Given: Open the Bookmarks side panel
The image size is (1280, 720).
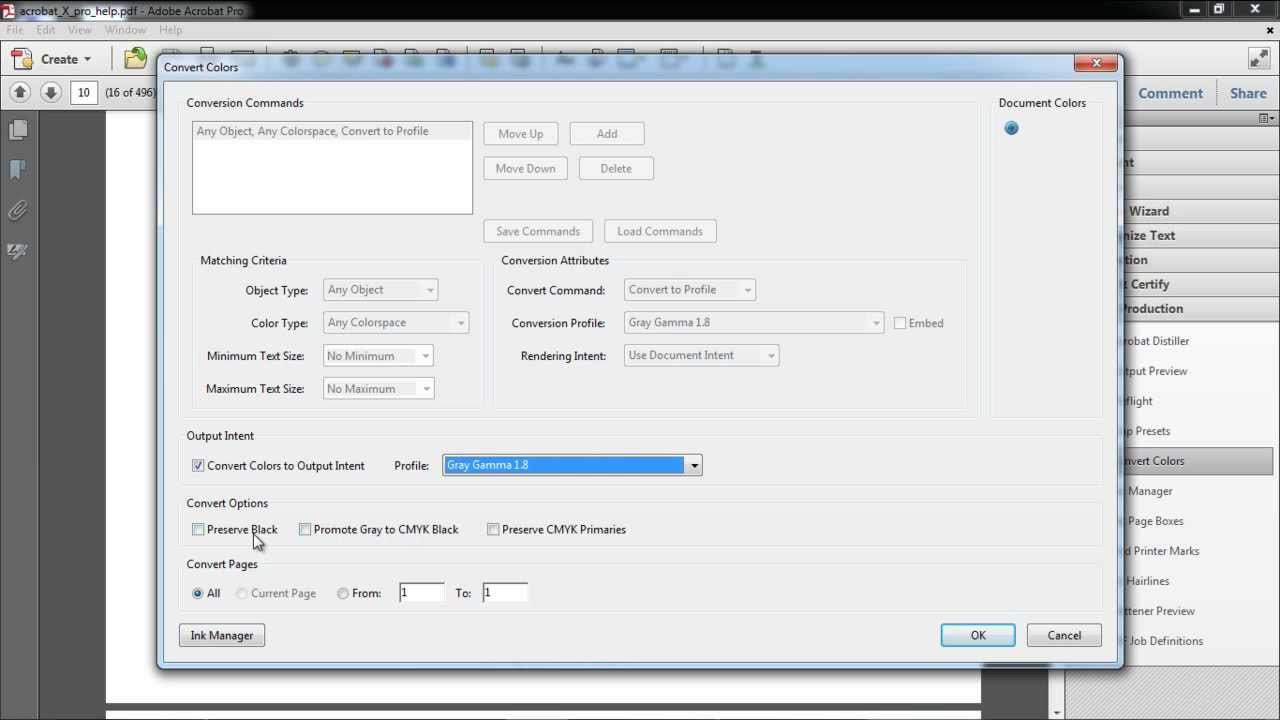Looking at the screenshot, I should coord(18,170).
